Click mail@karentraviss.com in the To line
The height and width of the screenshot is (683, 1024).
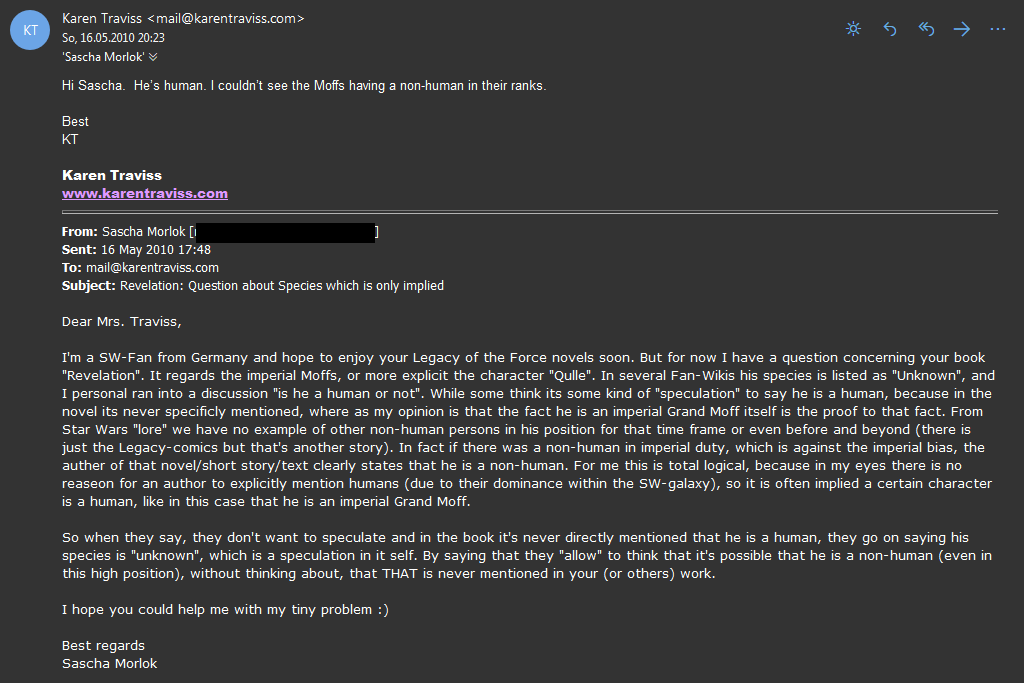152,268
